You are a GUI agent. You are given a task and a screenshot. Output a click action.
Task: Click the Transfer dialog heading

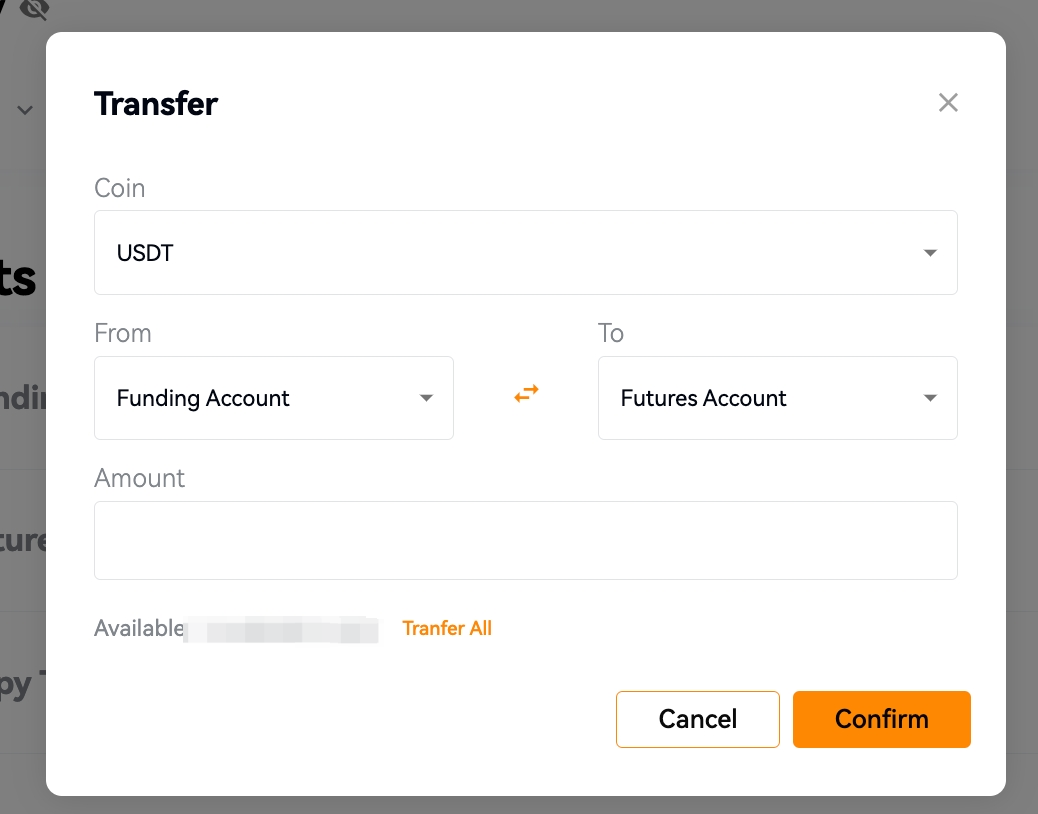coord(156,104)
